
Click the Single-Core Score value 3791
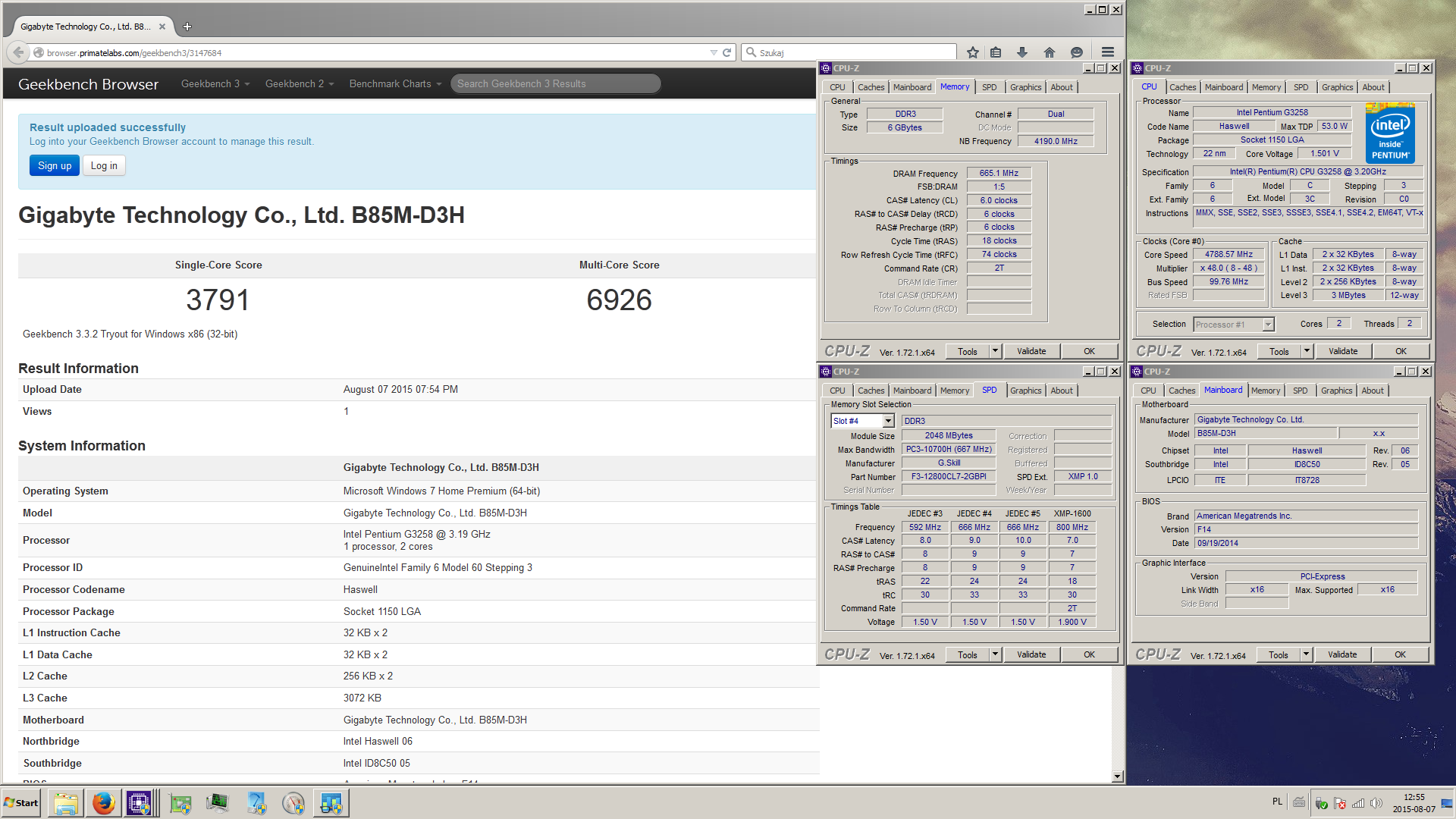218,300
